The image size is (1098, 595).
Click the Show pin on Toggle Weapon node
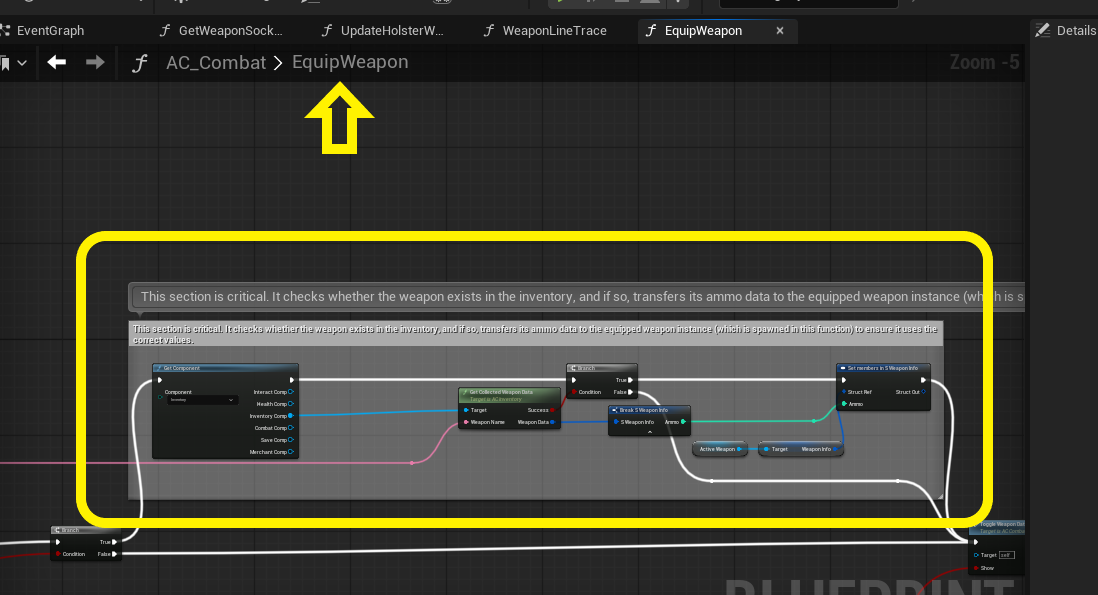(x=975, y=568)
